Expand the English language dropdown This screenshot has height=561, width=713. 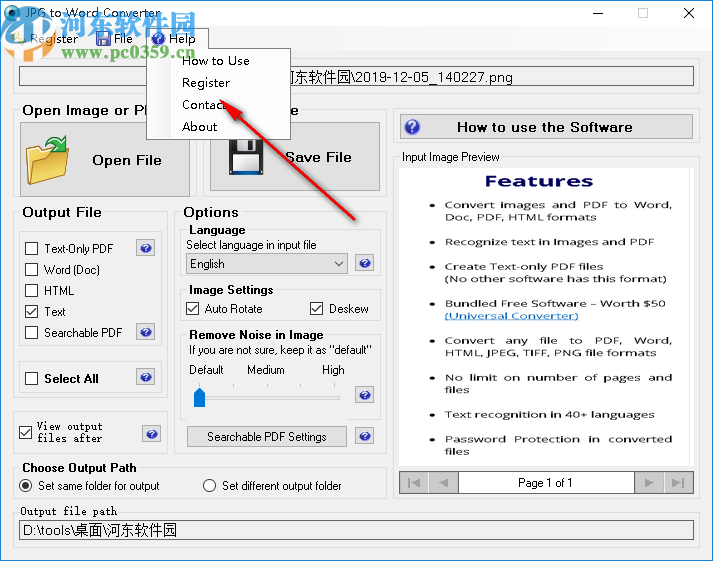click(266, 264)
